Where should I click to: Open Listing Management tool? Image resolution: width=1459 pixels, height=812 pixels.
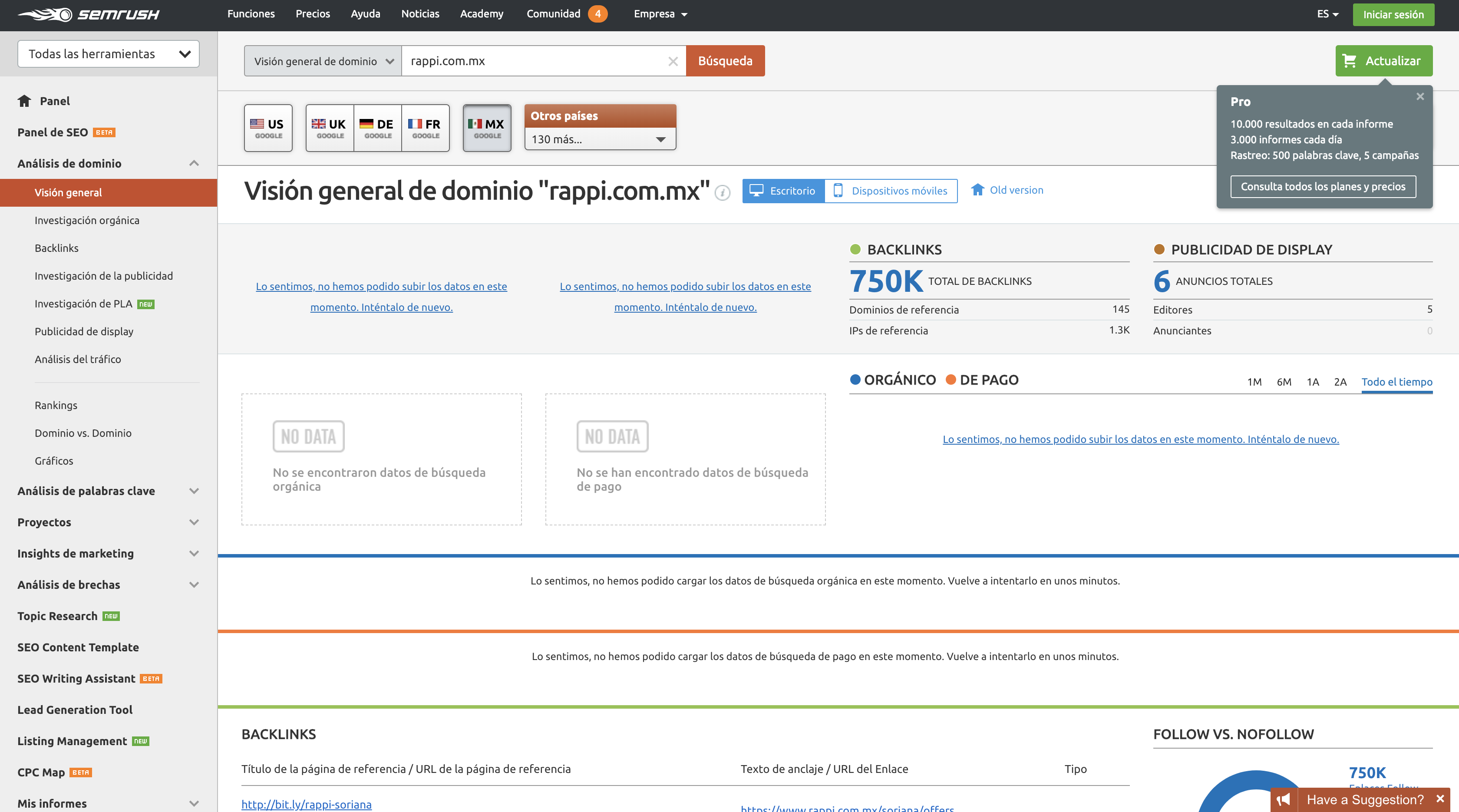coord(72,741)
